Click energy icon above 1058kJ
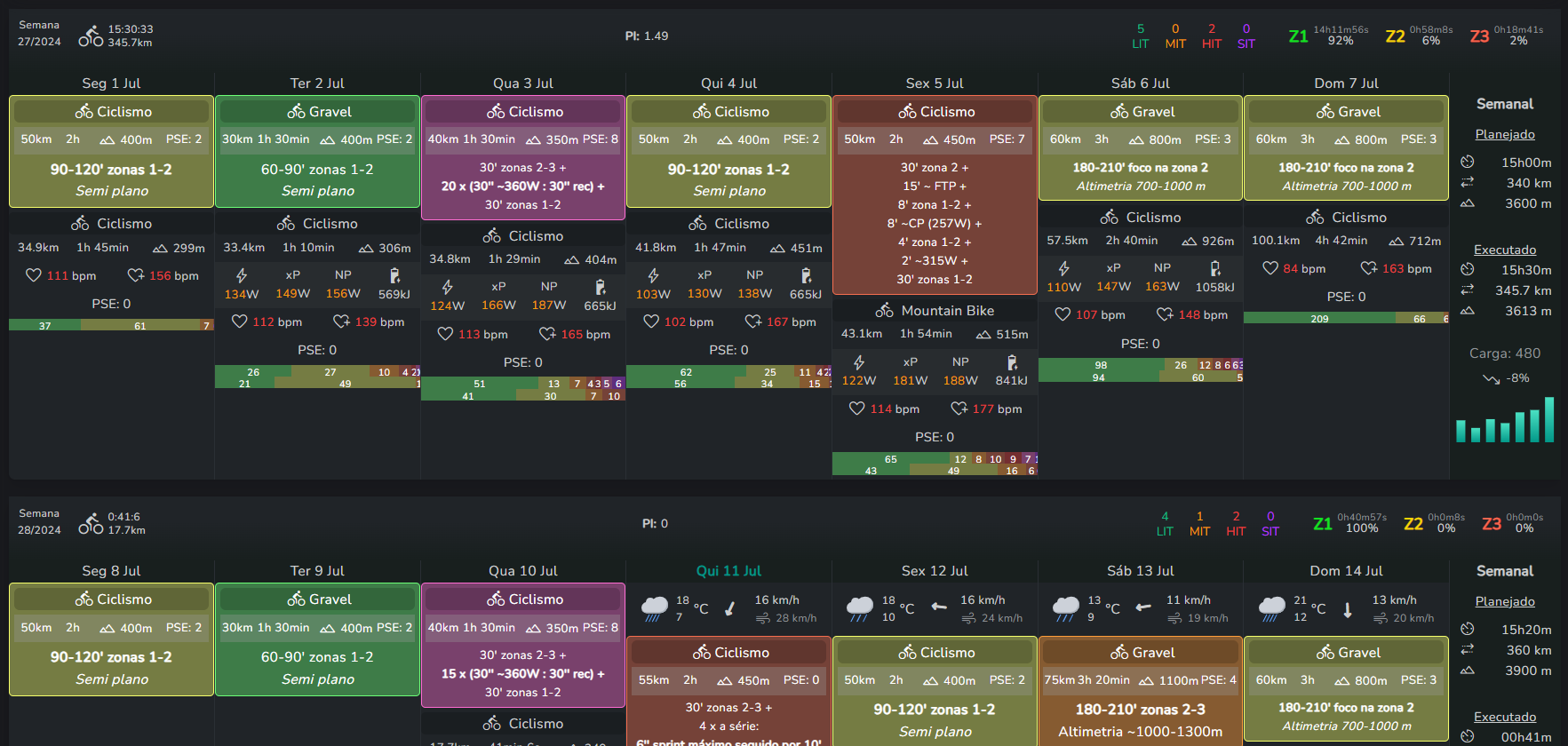The height and width of the screenshot is (746, 1568). tap(1215, 268)
